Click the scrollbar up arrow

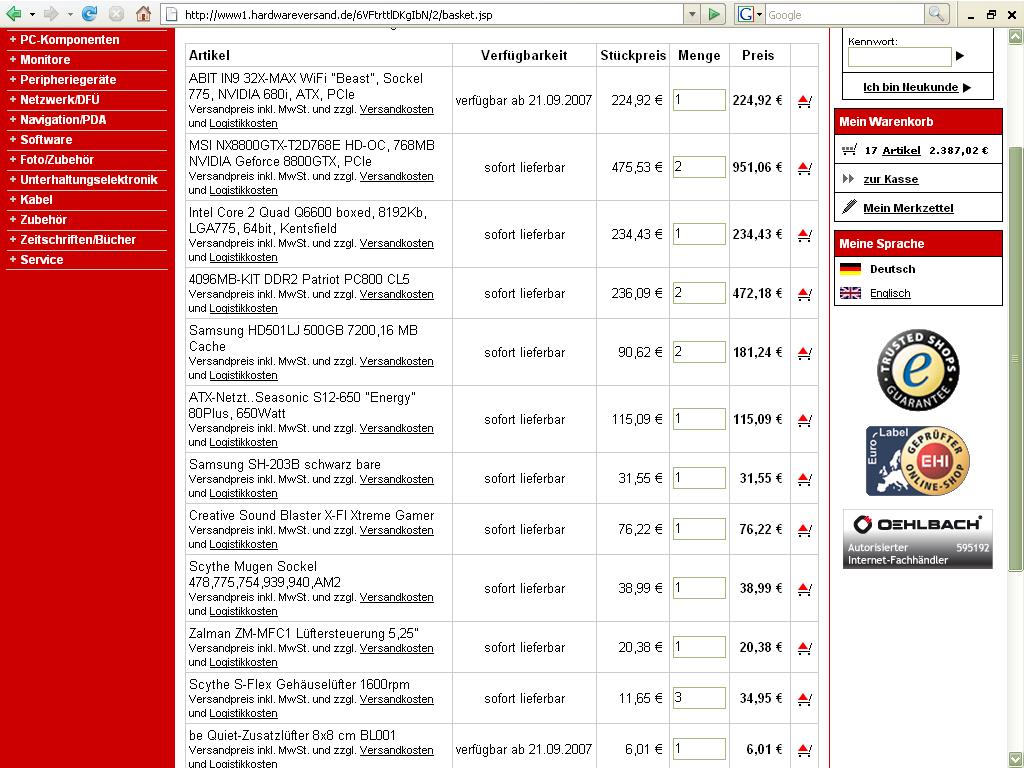(1015, 37)
